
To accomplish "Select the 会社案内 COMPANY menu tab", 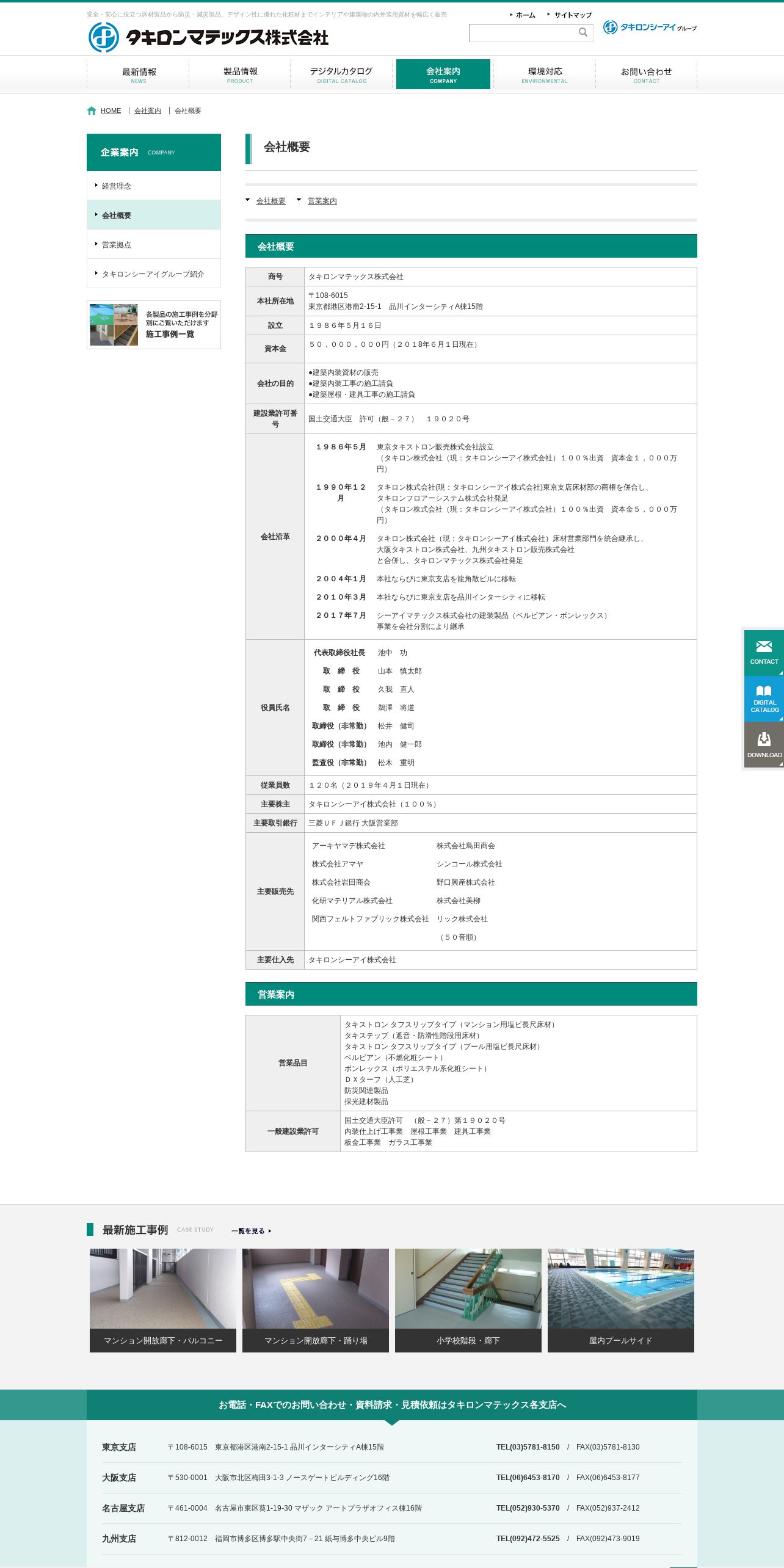I will [443, 74].
